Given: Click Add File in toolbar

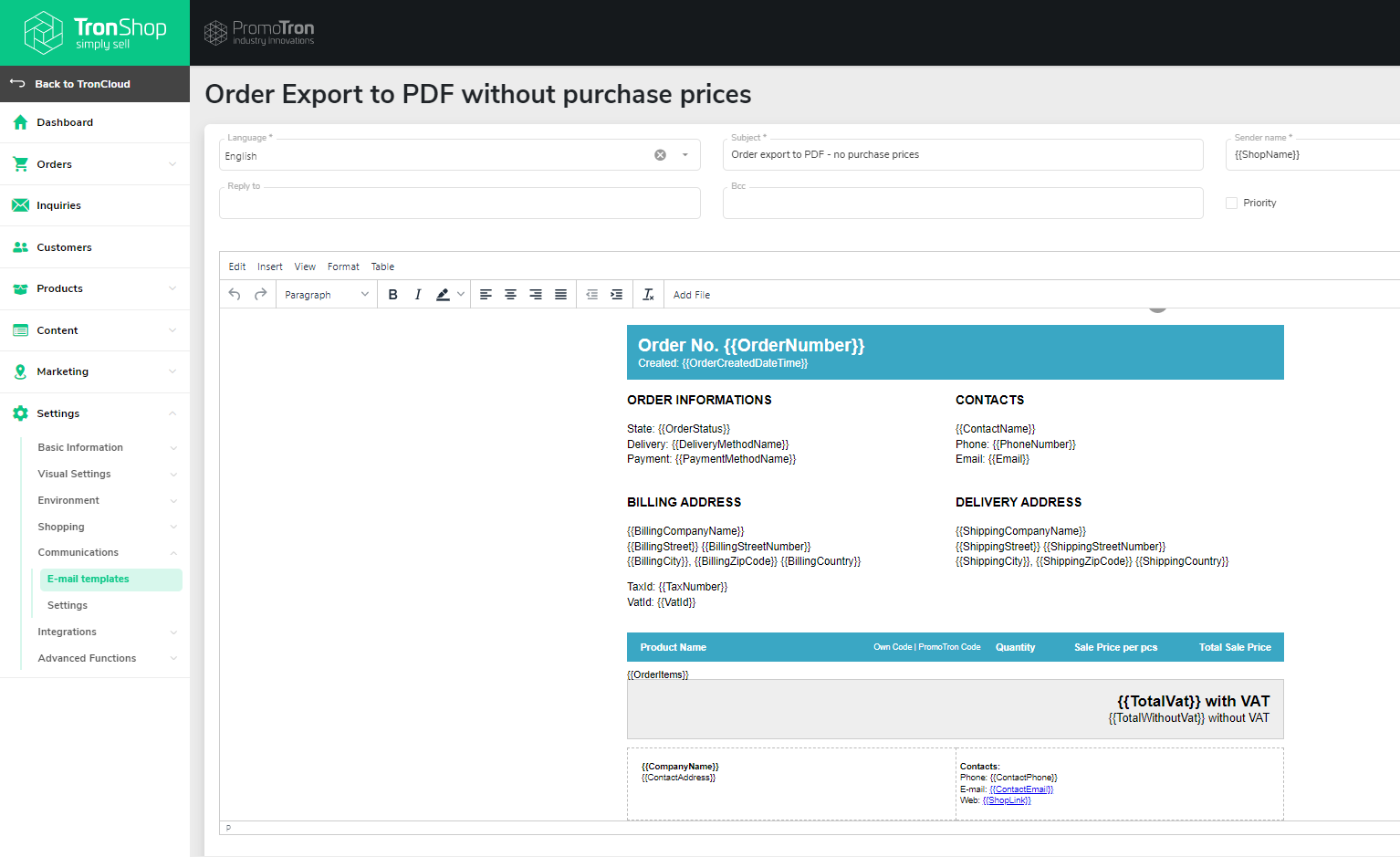Looking at the screenshot, I should coord(692,295).
